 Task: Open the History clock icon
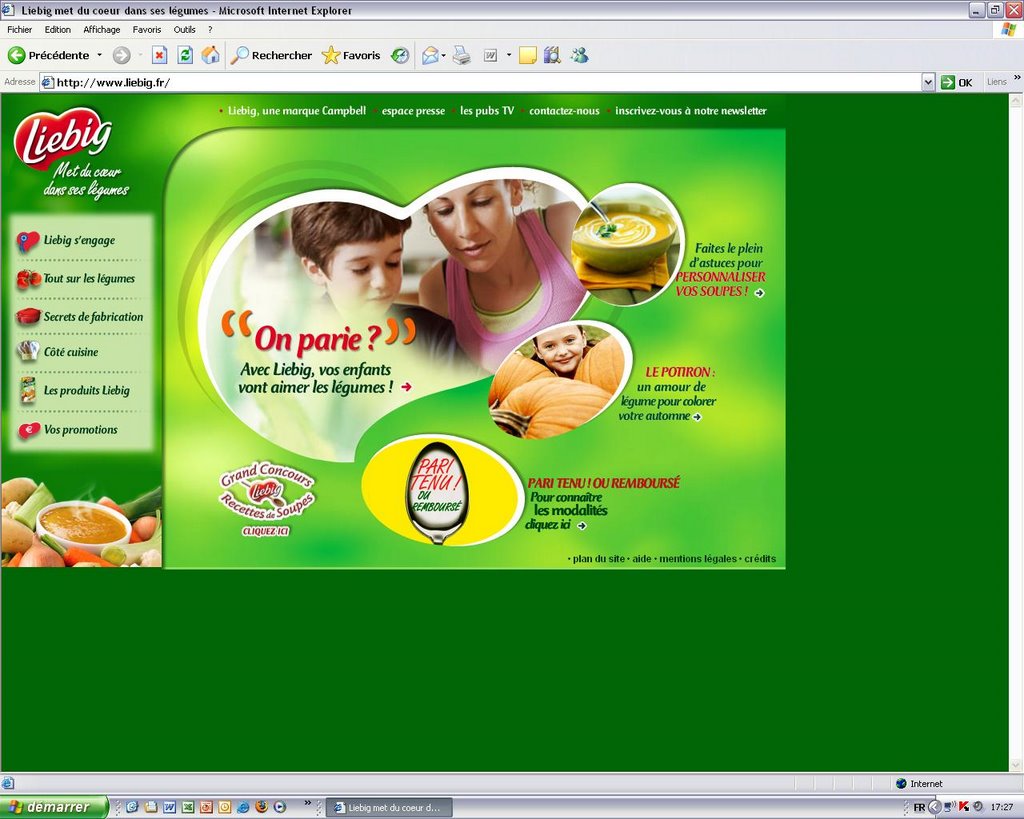[400, 56]
